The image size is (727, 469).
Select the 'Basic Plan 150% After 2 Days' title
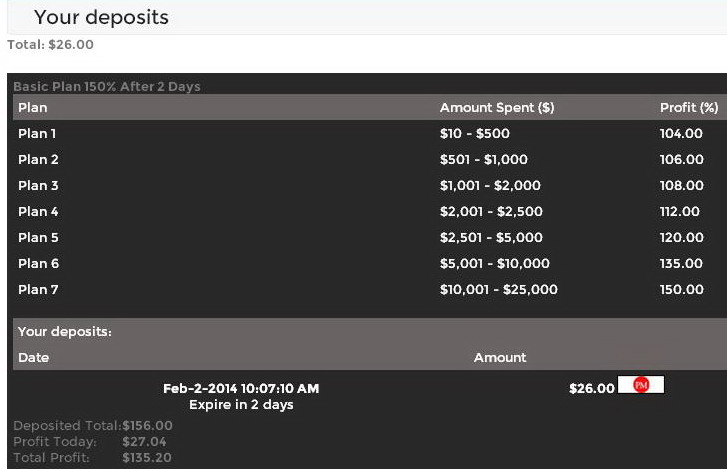(107, 87)
